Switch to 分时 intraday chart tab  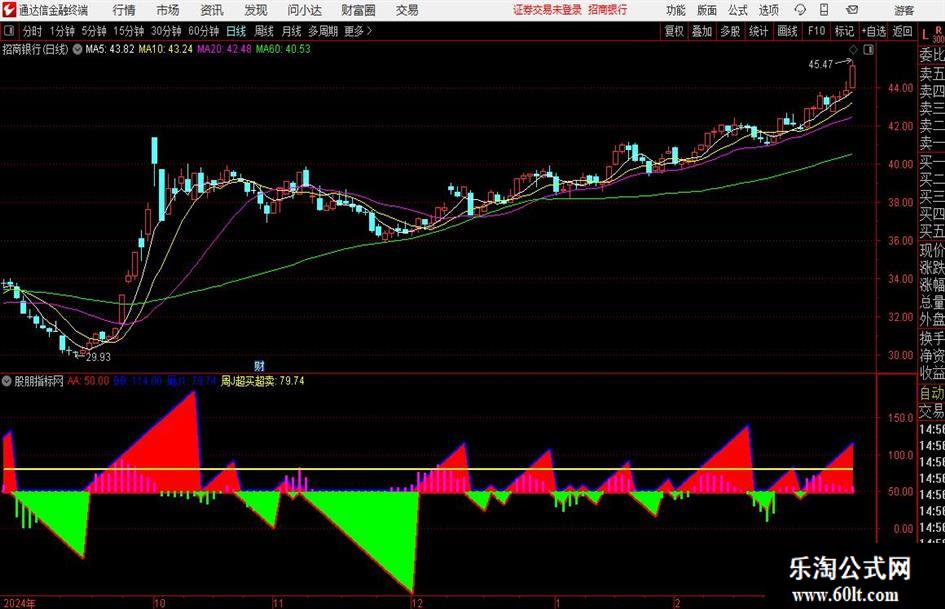(32, 31)
